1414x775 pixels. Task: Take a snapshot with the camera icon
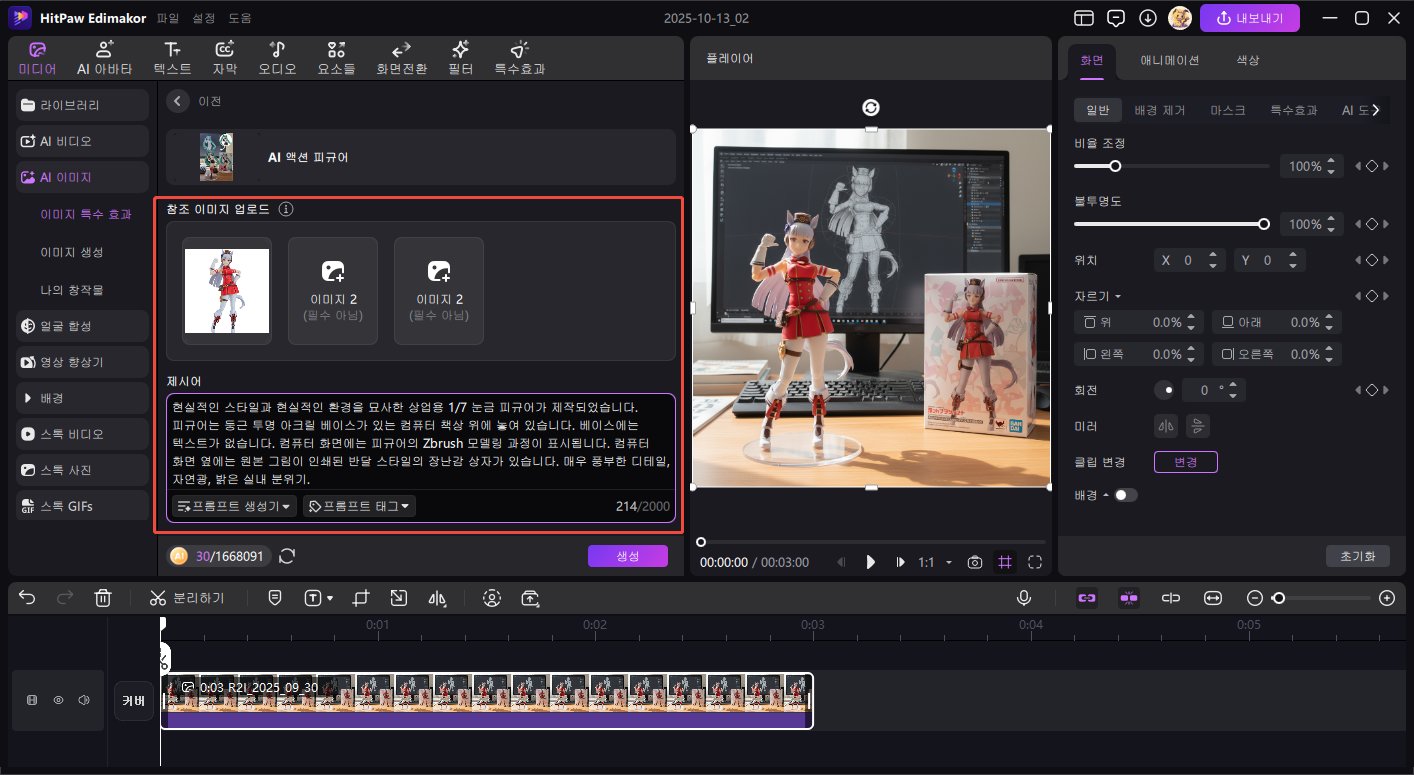coord(975,562)
